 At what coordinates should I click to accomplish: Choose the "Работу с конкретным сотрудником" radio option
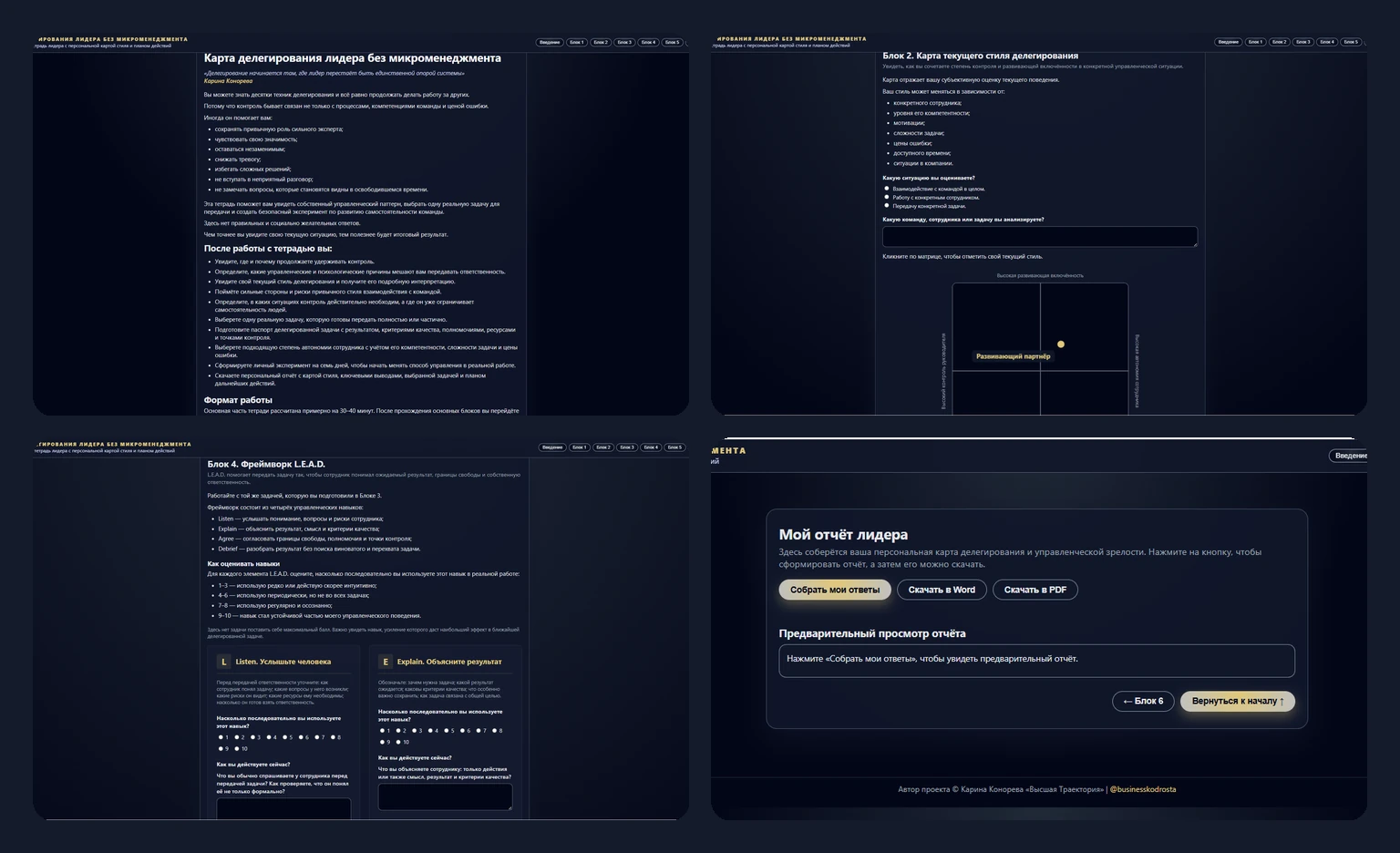(887, 197)
